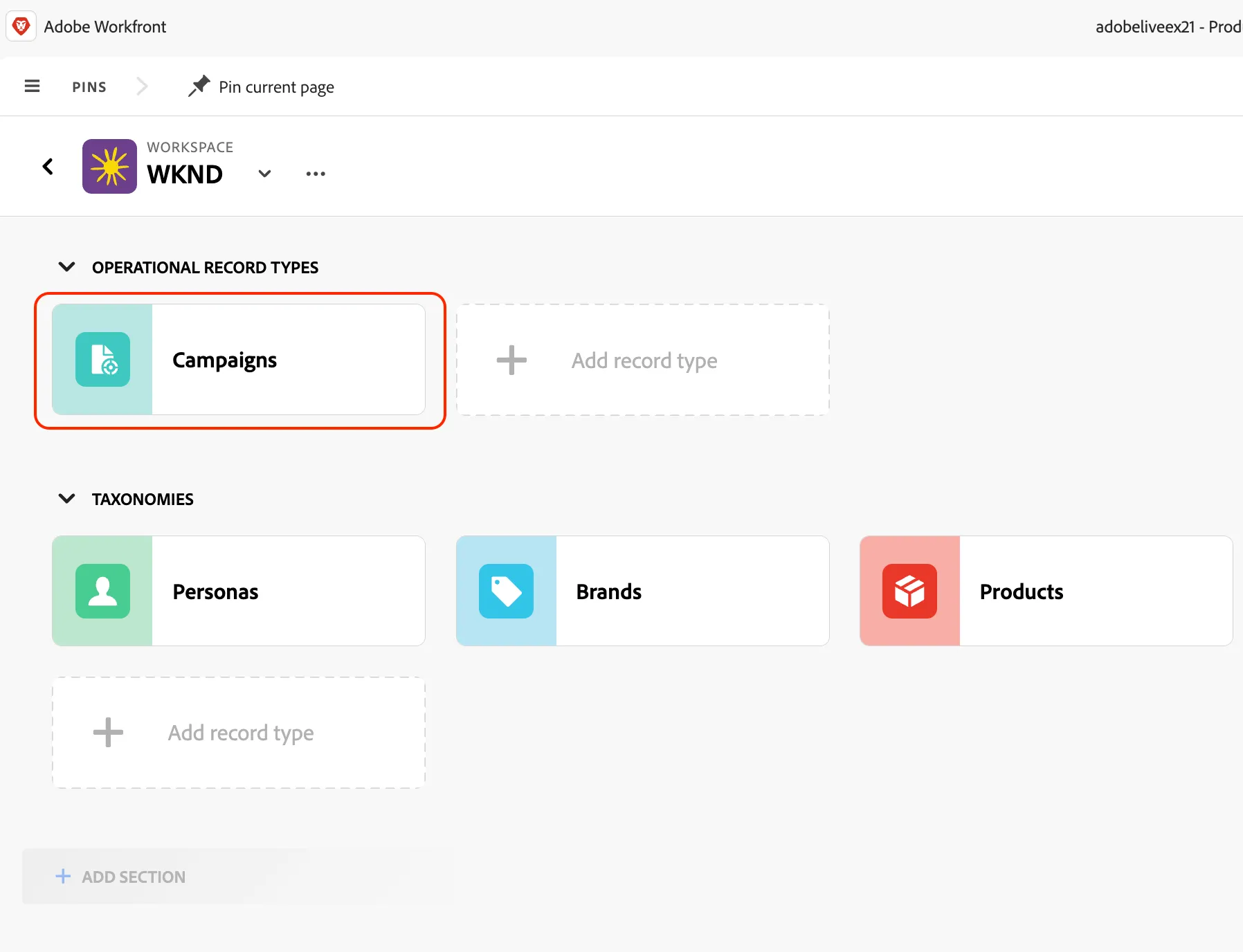The width and height of the screenshot is (1243, 952).
Task: Click the Operational Record Types heading text
Action: coord(205,268)
